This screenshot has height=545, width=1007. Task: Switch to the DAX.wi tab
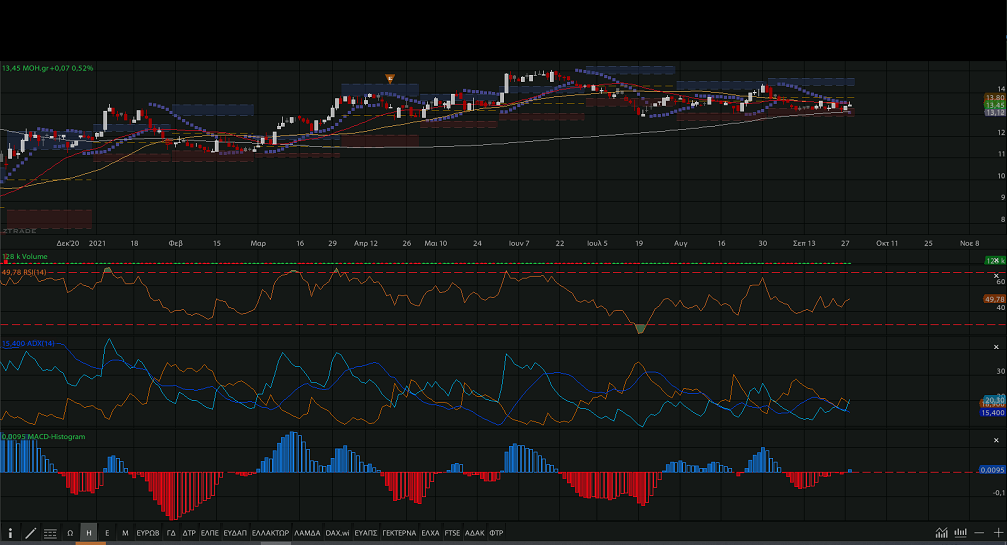337,533
